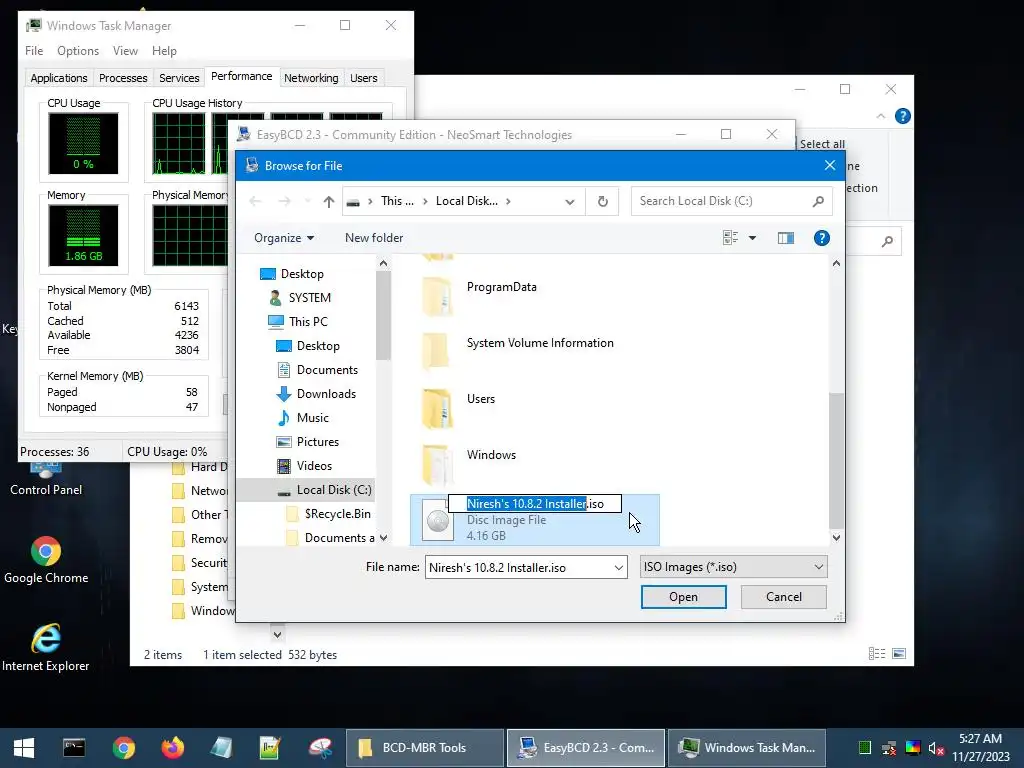Expand the address bar history dropdown
Viewport: 1024px width, 768px height.
[x=569, y=202]
